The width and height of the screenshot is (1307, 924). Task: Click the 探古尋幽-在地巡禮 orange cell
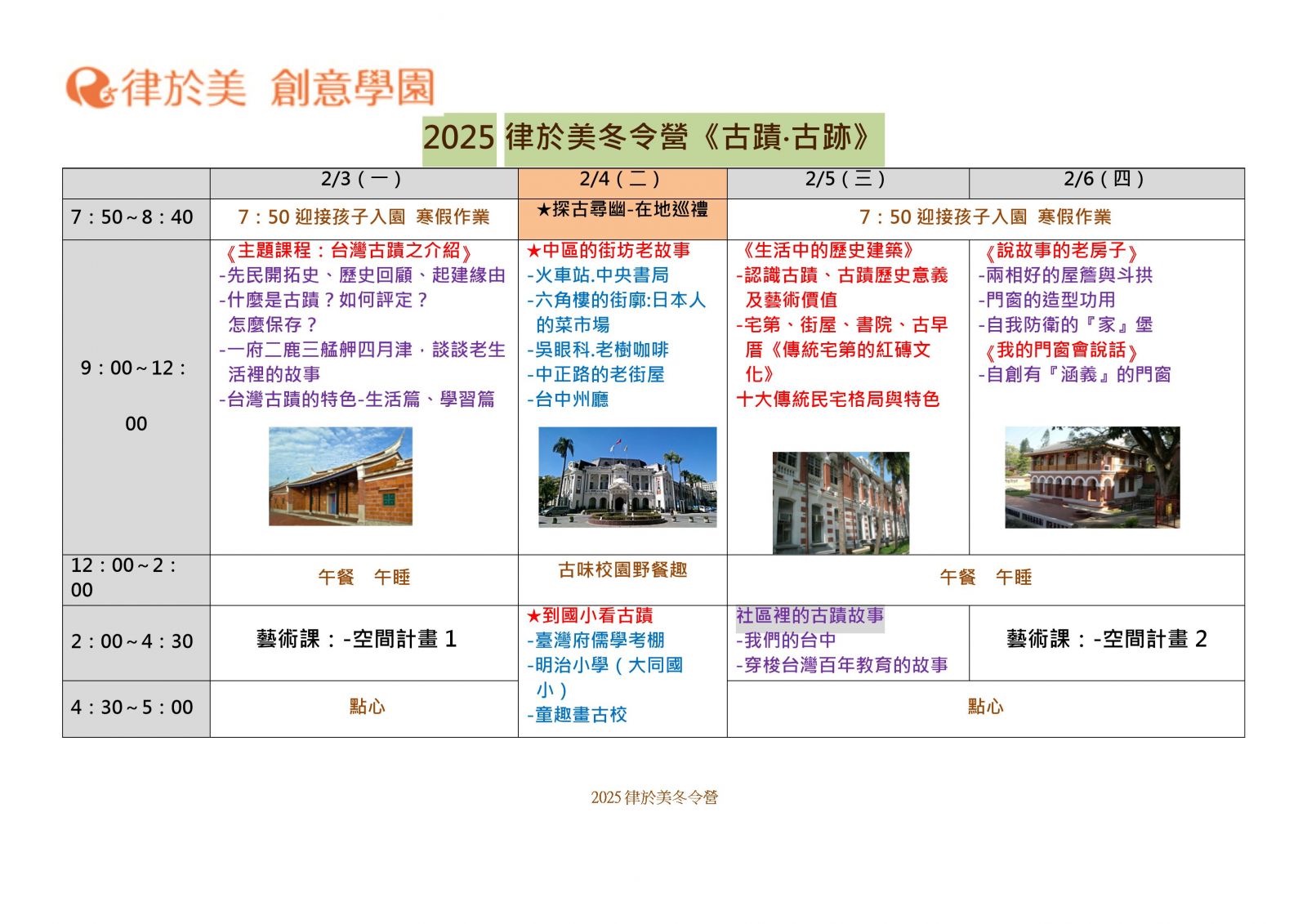(622, 210)
